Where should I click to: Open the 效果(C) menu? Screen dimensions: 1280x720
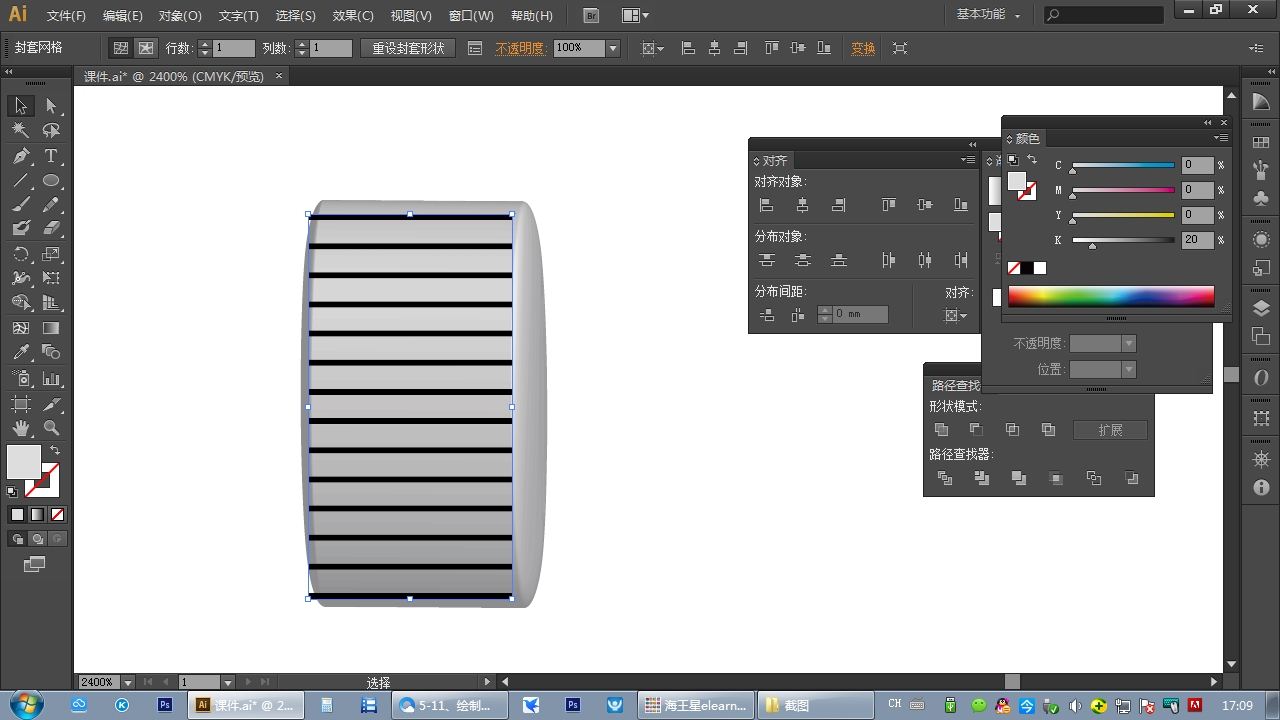pos(352,16)
